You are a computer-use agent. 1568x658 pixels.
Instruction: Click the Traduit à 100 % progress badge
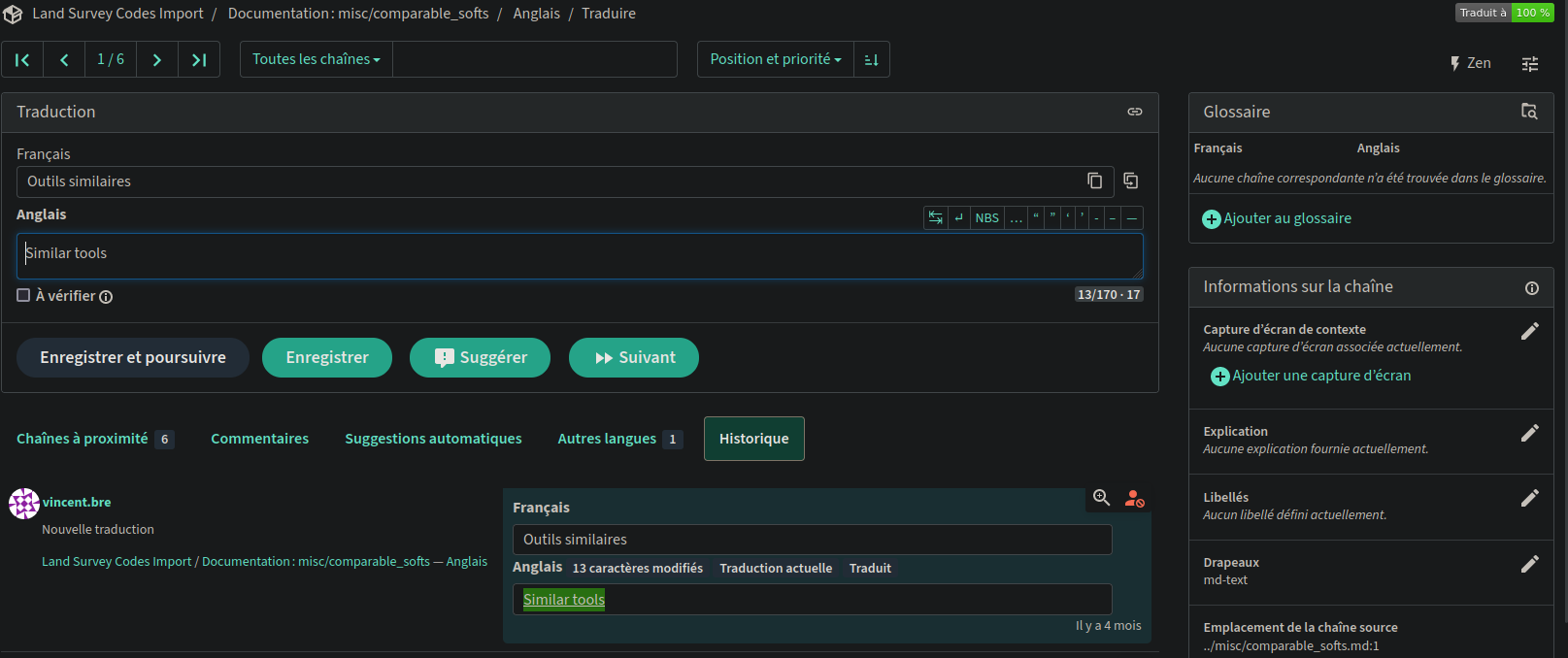(1505, 13)
